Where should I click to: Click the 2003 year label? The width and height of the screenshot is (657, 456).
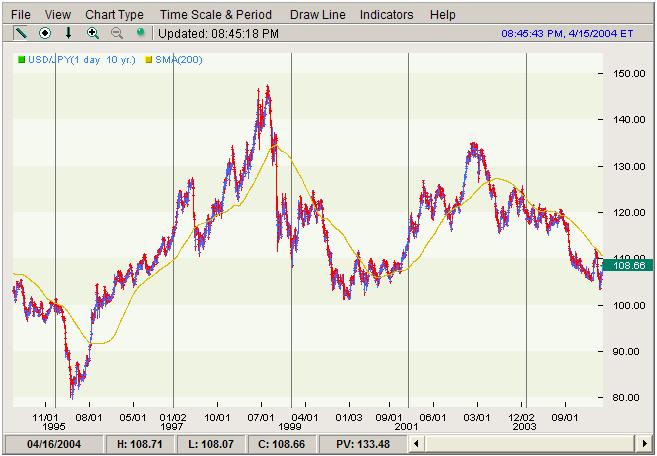coord(525,427)
